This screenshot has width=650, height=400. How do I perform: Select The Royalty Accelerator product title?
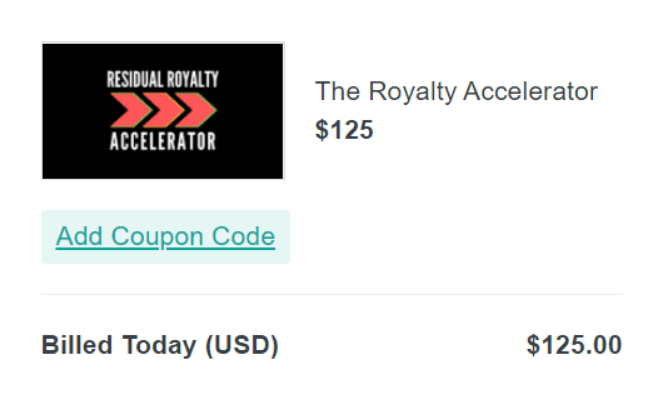coord(456,92)
